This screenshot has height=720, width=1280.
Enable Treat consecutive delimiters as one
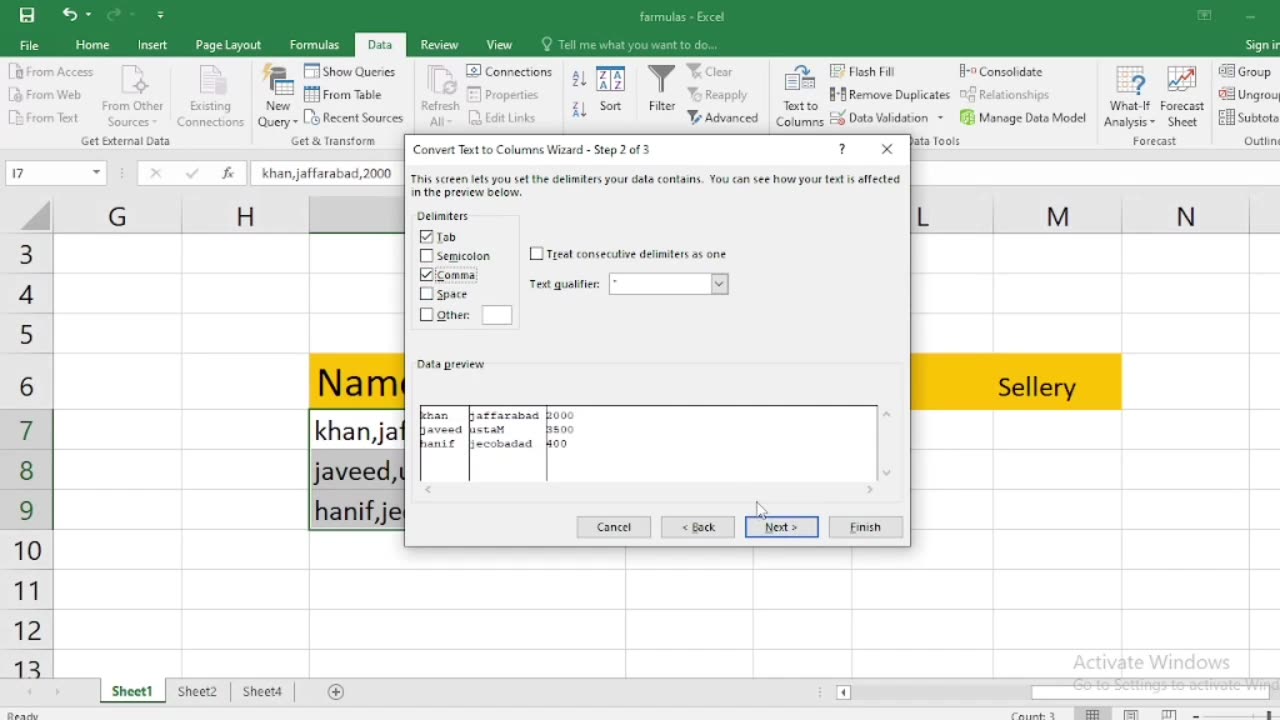click(537, 254)
